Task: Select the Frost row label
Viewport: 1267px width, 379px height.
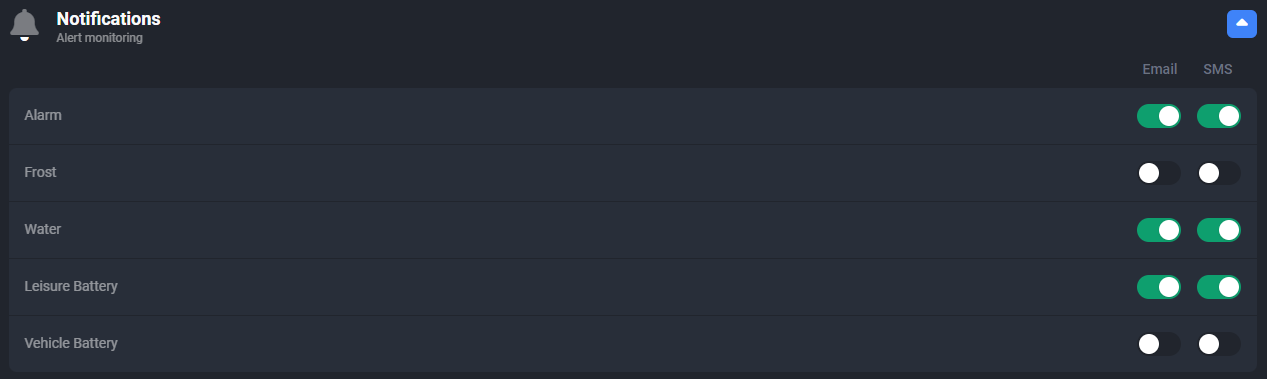Action: click(x=40, y=172)
